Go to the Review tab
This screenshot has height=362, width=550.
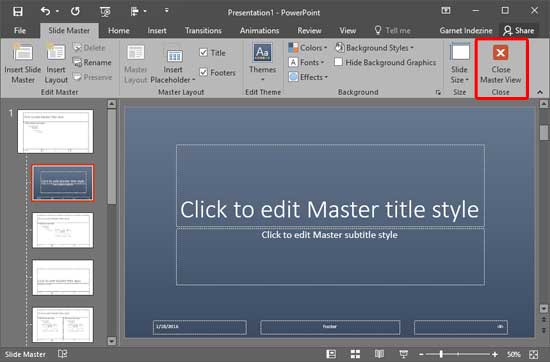309,31
